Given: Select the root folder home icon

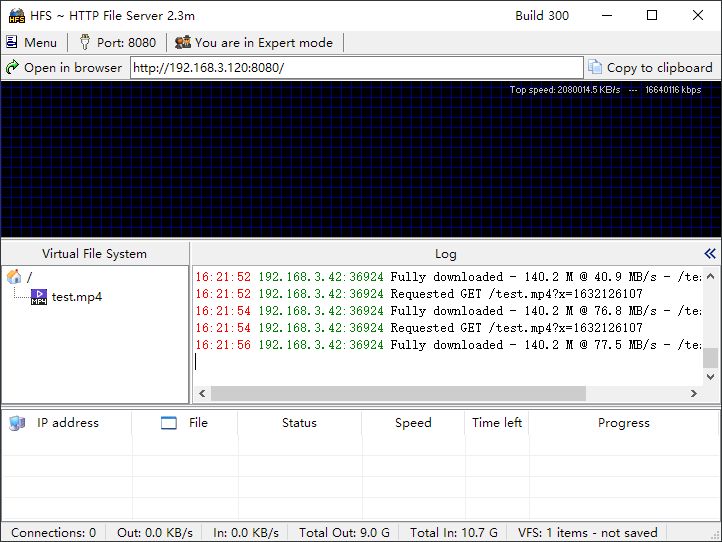Looking at the screenshot, I should (x=14, y=276).
